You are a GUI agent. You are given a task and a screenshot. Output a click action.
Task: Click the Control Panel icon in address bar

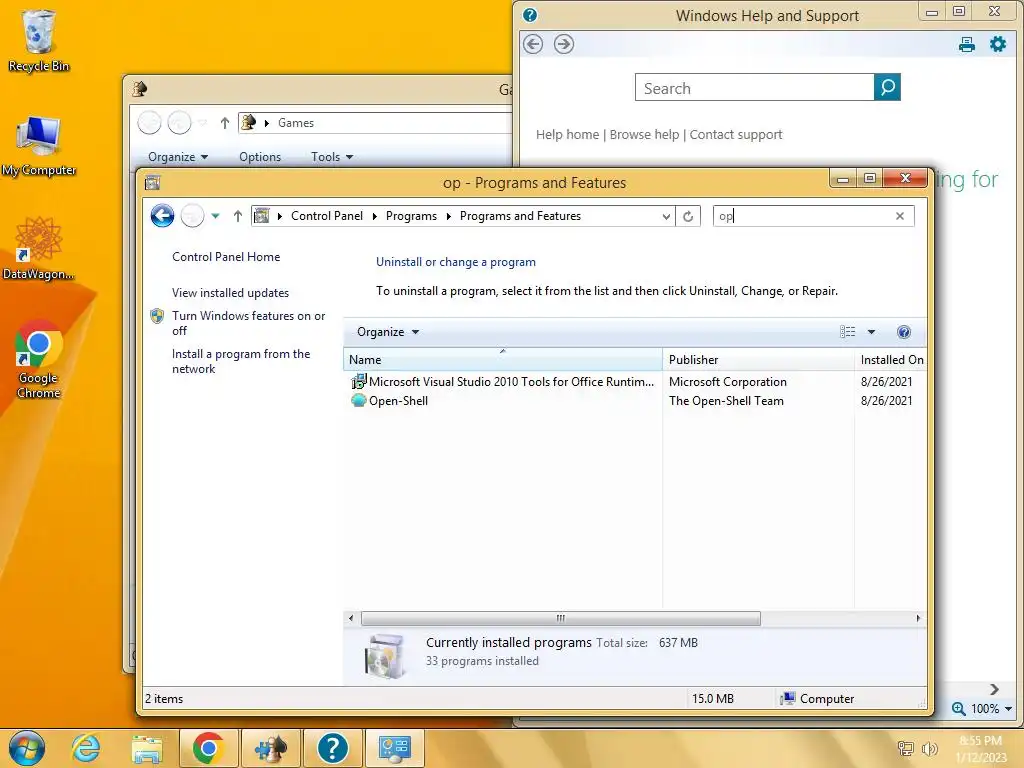pyautogui.click(x=261, y=216)
